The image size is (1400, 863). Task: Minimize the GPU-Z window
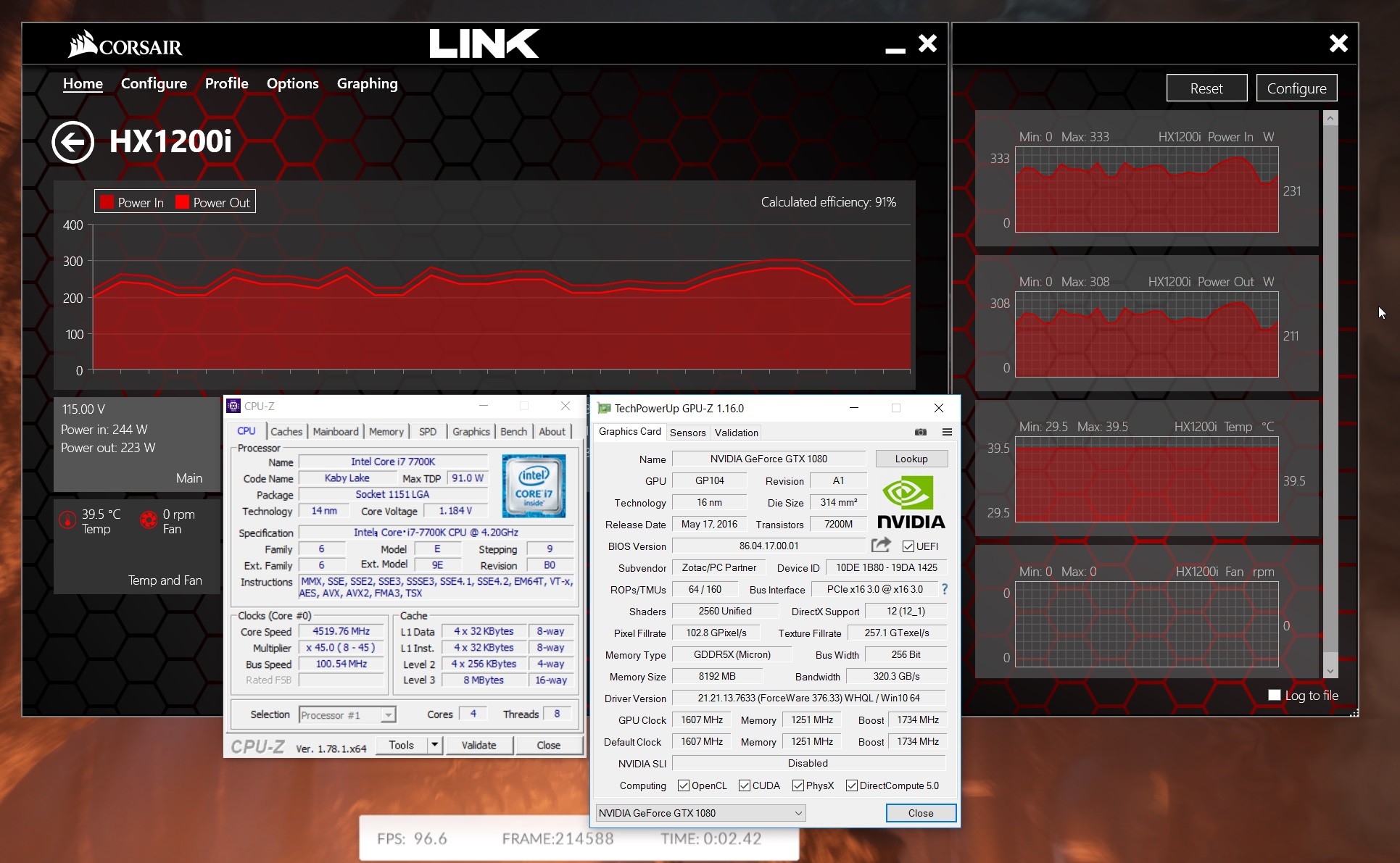coord(854,408)
